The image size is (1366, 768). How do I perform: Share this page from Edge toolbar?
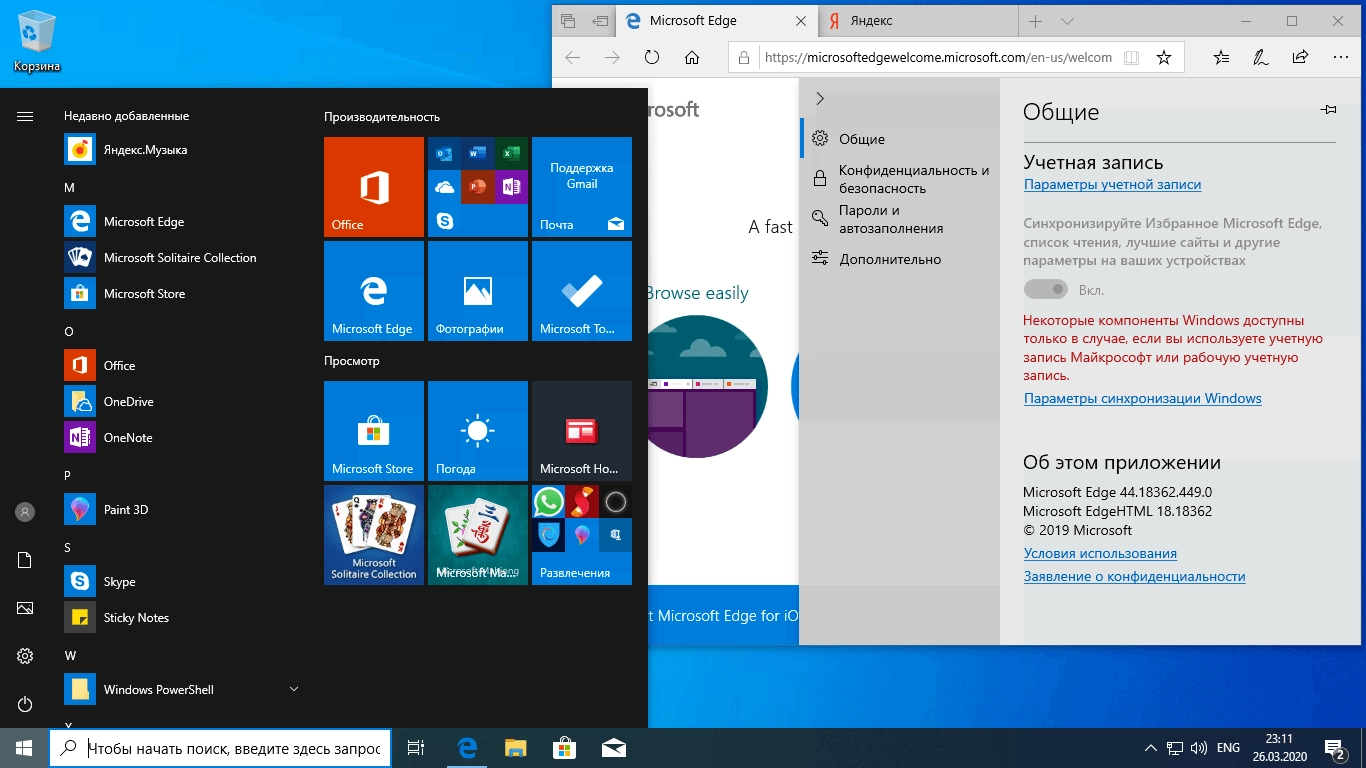coord(1300,58)
